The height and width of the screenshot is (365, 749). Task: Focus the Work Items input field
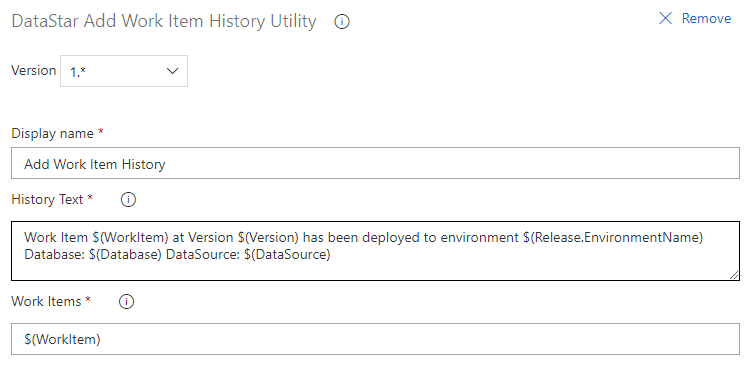coord(375,339)
